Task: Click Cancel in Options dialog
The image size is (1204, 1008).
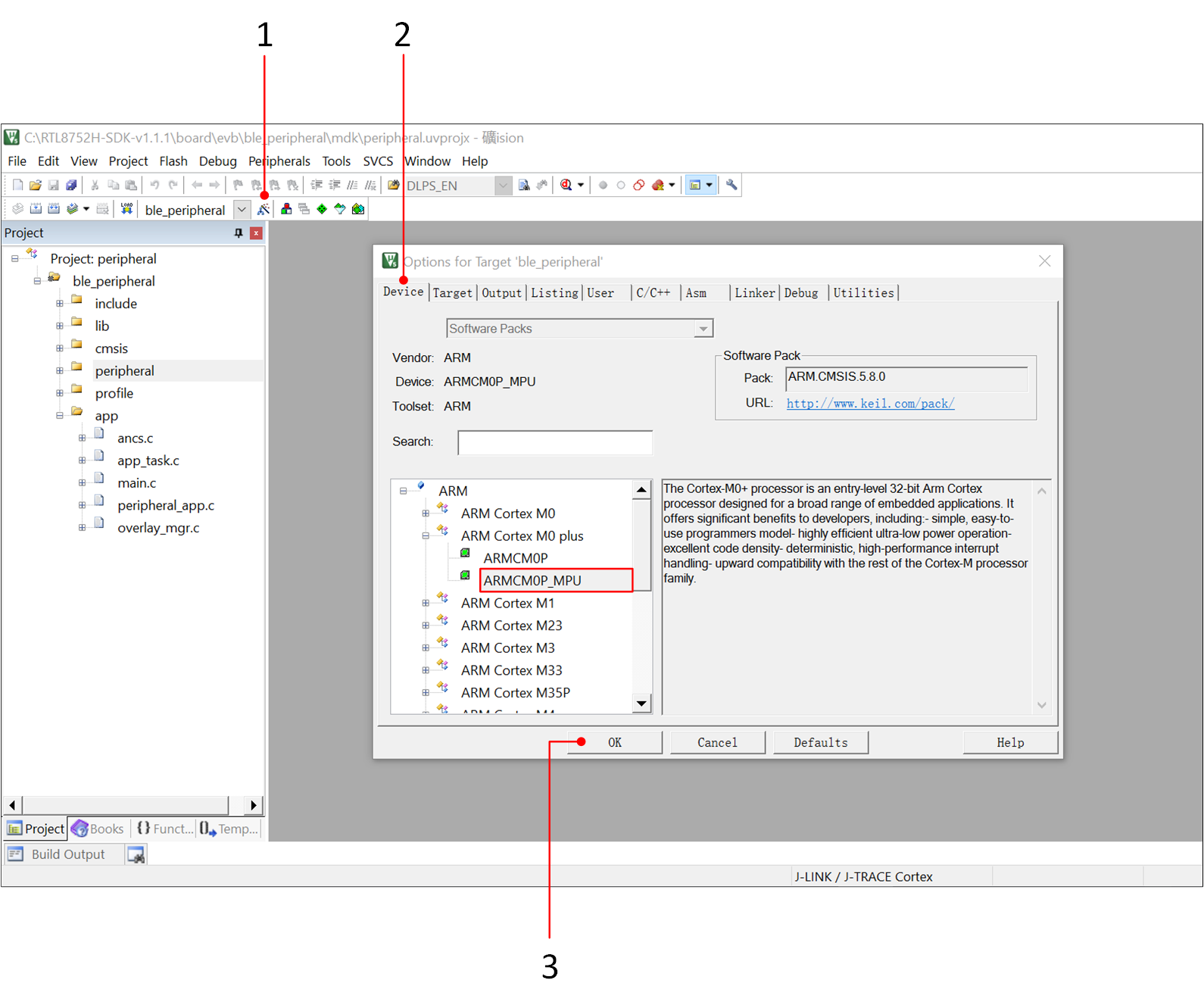Action: tap(718, 743)
